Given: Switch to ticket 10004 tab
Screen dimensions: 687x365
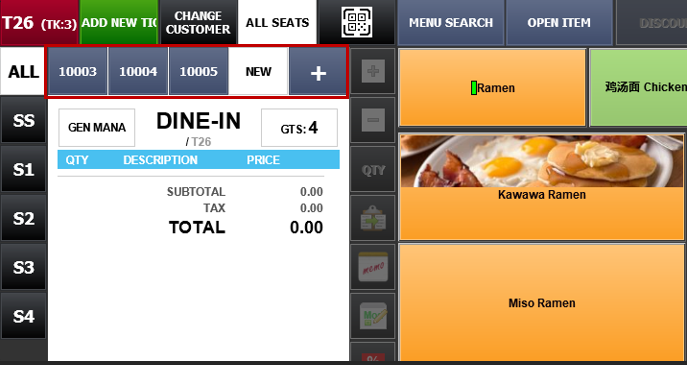Looking at the screenshot, I should [138, 71].
